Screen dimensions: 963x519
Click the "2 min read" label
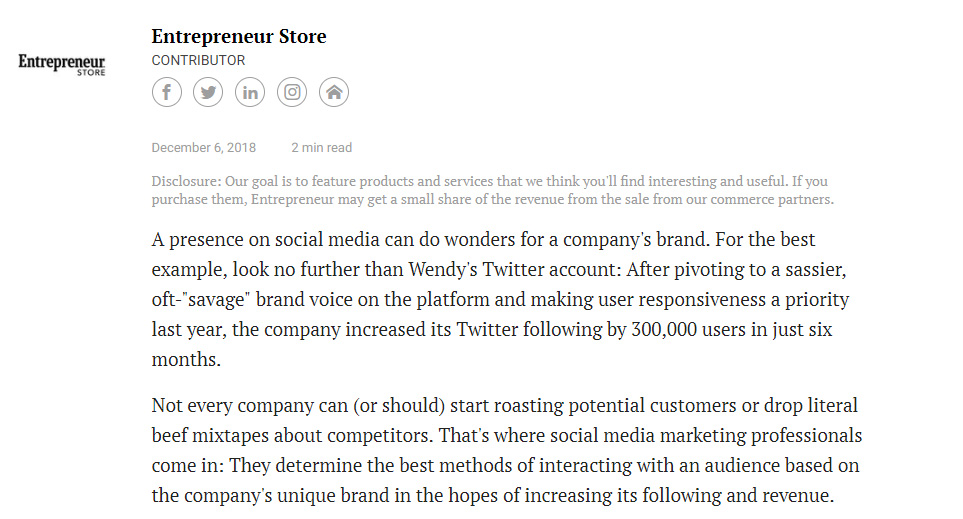tap(322, 148)
